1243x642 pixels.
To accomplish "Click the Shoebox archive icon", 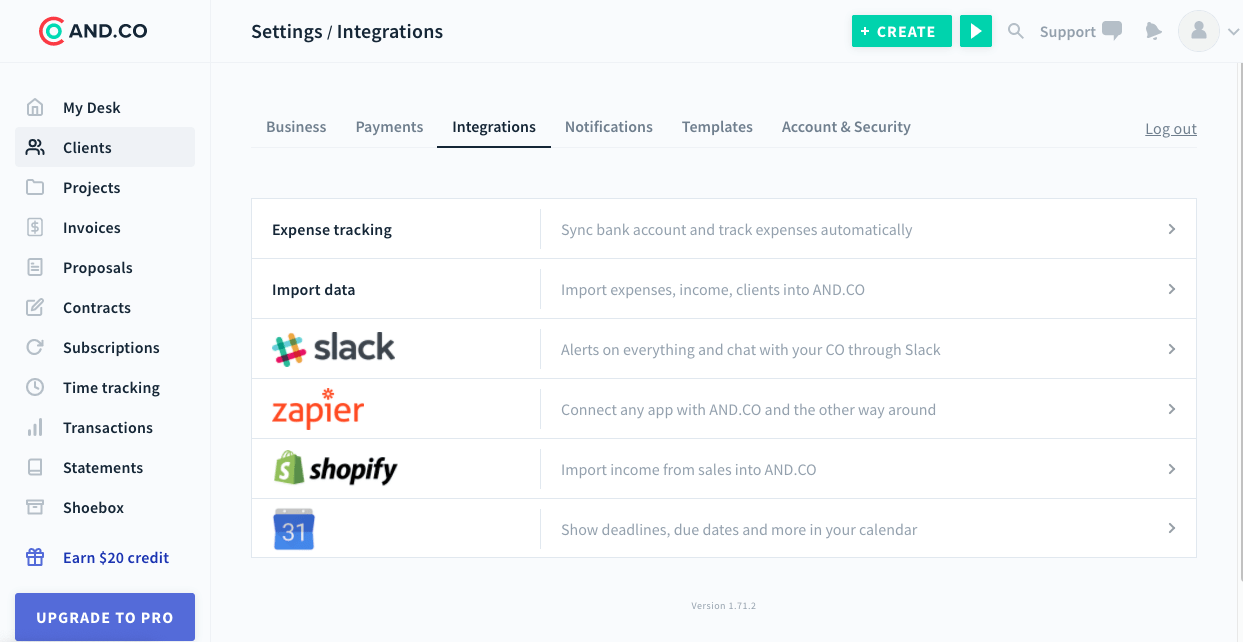I will point(35,507).
